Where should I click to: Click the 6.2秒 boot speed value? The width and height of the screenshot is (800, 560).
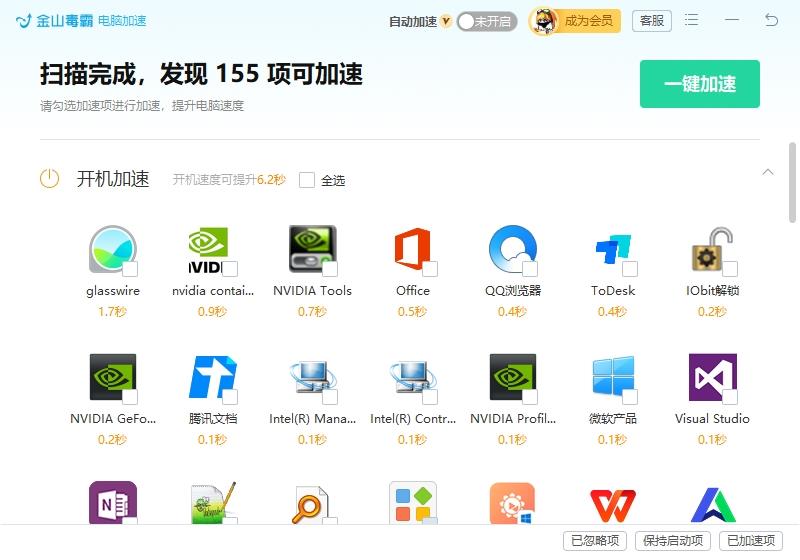tap(271, 180)
